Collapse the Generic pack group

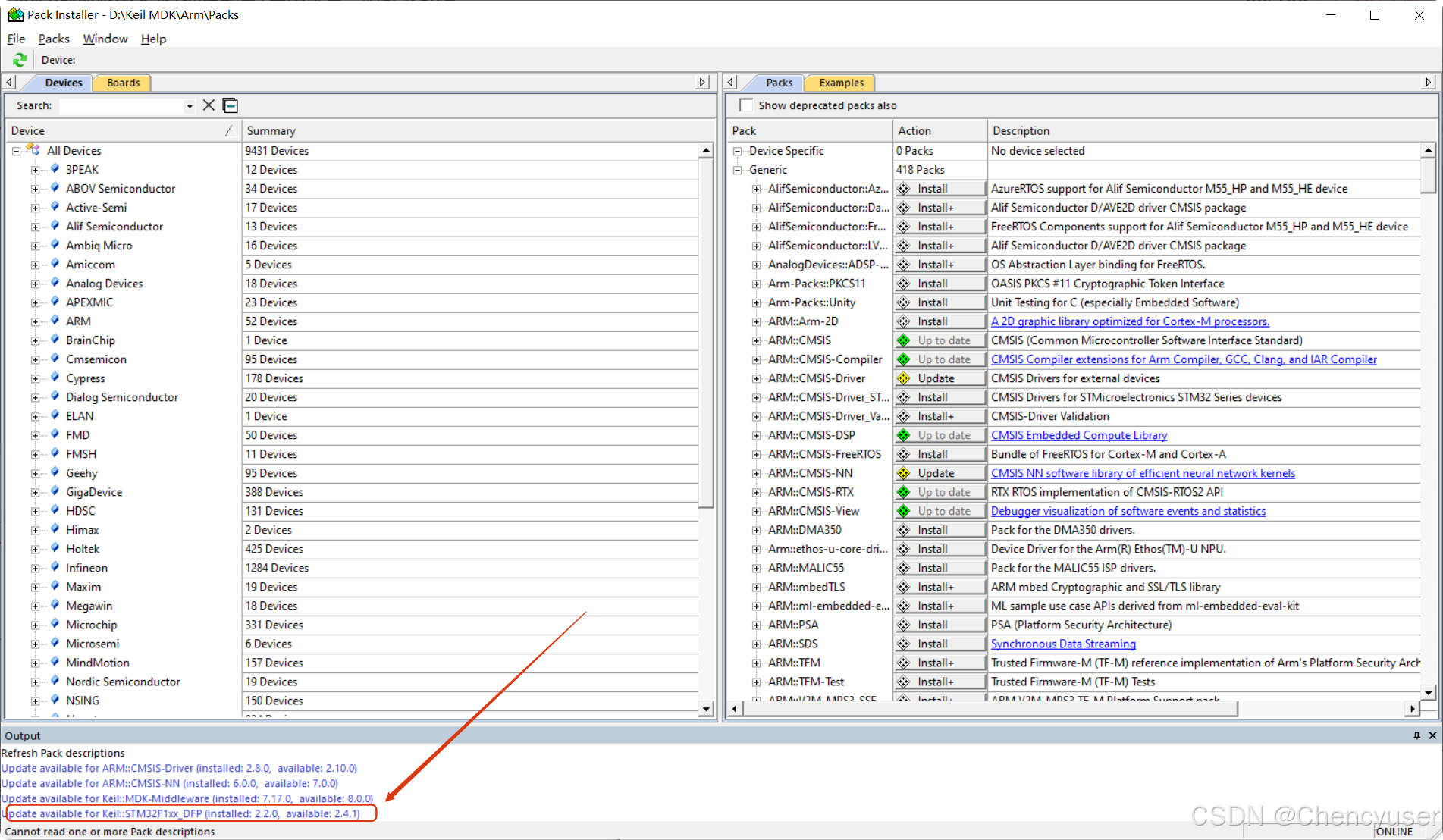coord(737,170)
